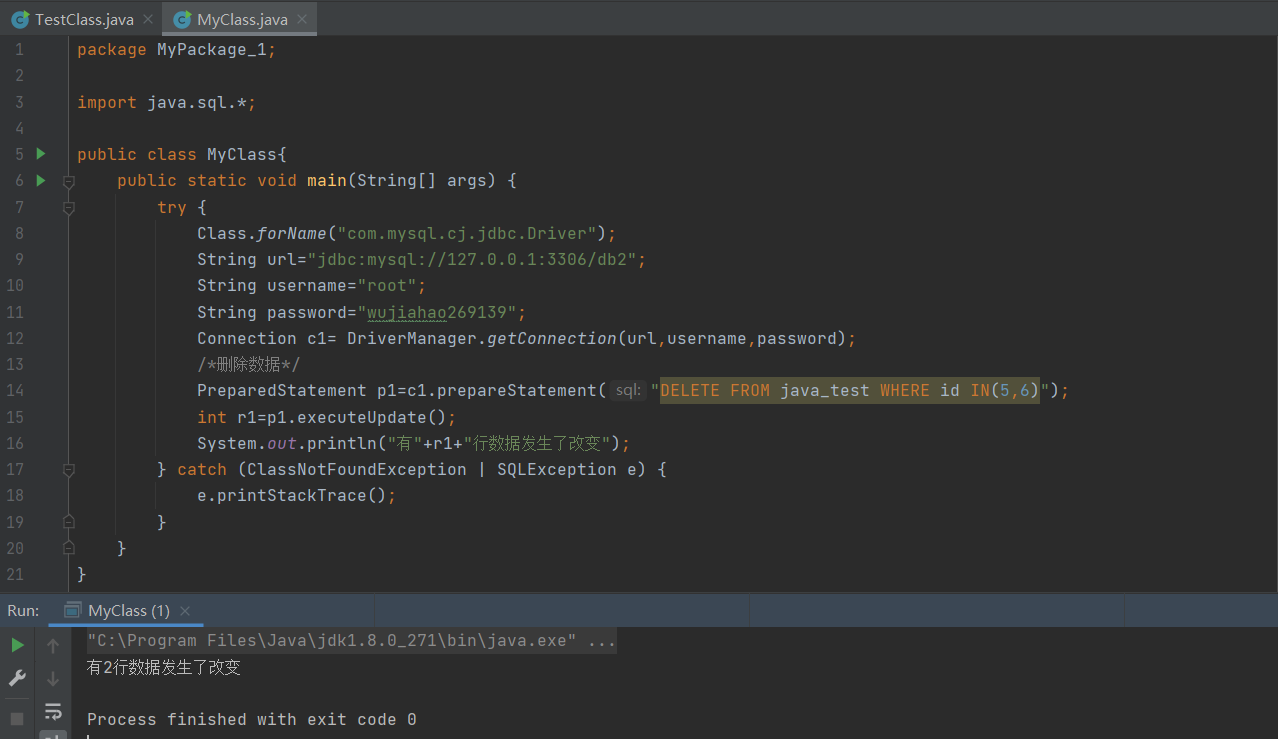Toggle soft-wrap in the Run console
Viewport: 1278px width, 739px height.
[x=53, y=712]
